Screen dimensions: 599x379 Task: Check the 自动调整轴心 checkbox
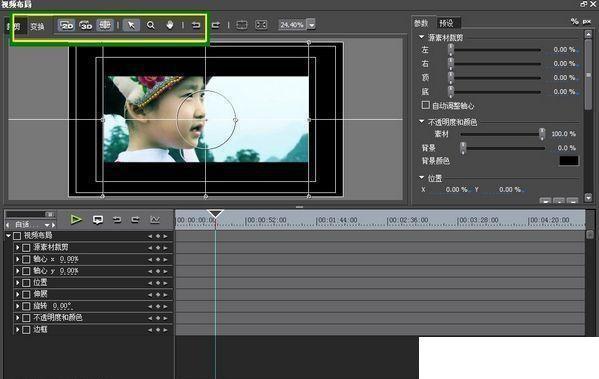click(x=426, y=105)
